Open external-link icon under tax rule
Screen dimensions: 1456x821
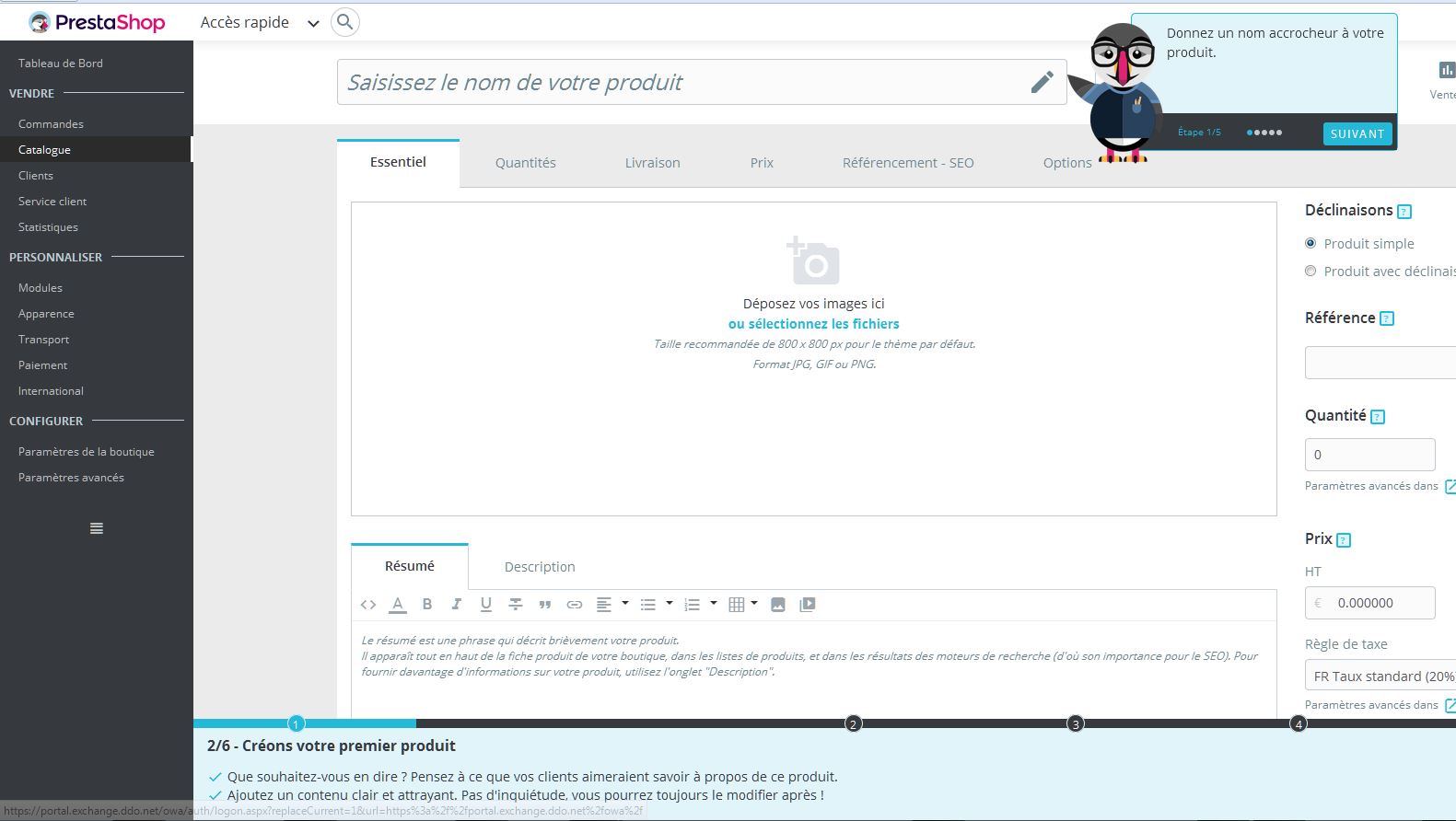click(1450, 705)
